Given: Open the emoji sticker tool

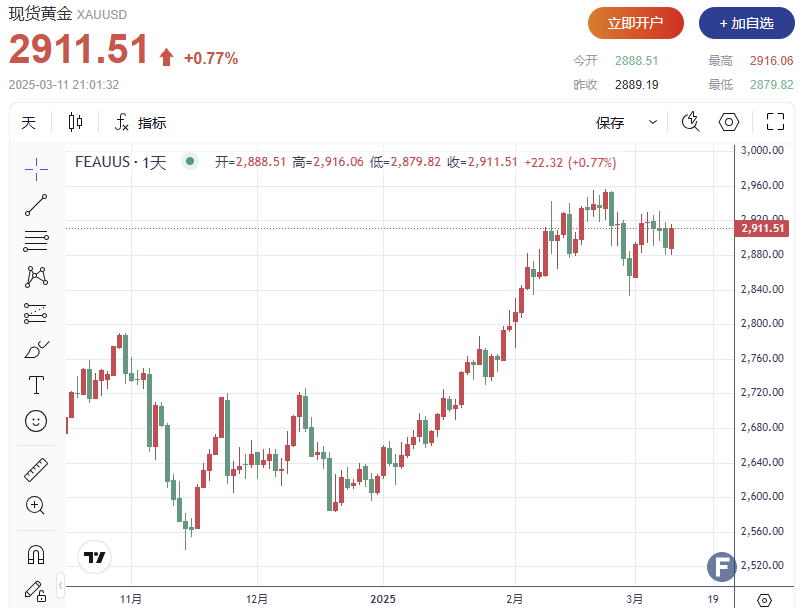Looking at the screenshot, I should click(36, 421).
